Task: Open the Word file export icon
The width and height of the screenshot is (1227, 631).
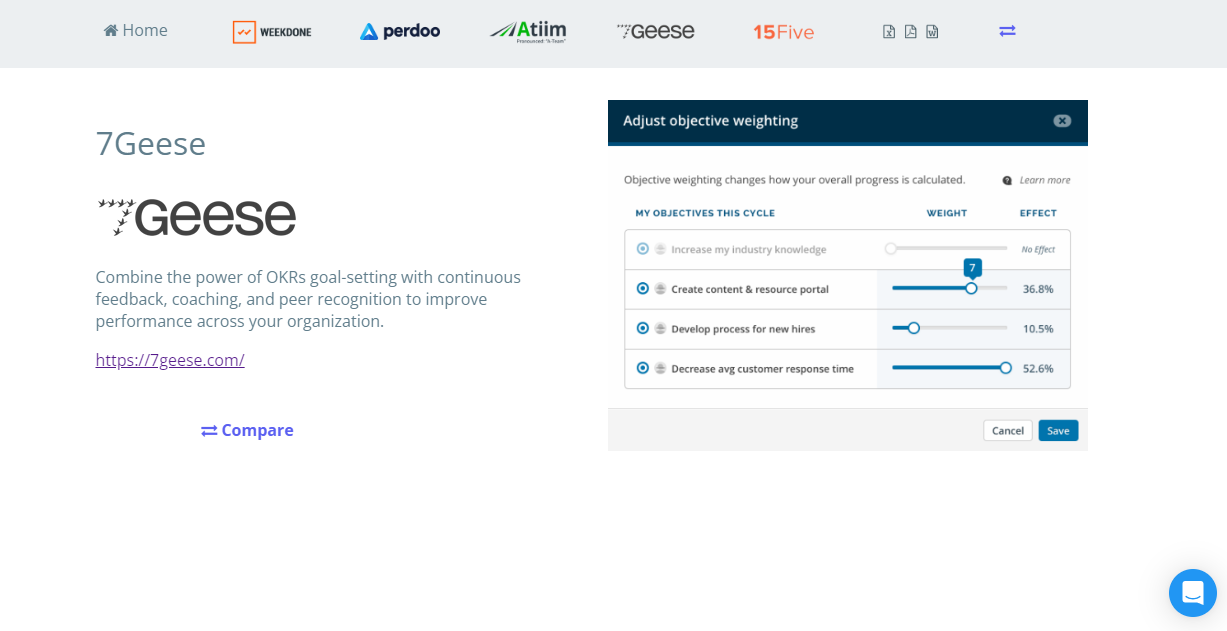Action: (932, 31)
